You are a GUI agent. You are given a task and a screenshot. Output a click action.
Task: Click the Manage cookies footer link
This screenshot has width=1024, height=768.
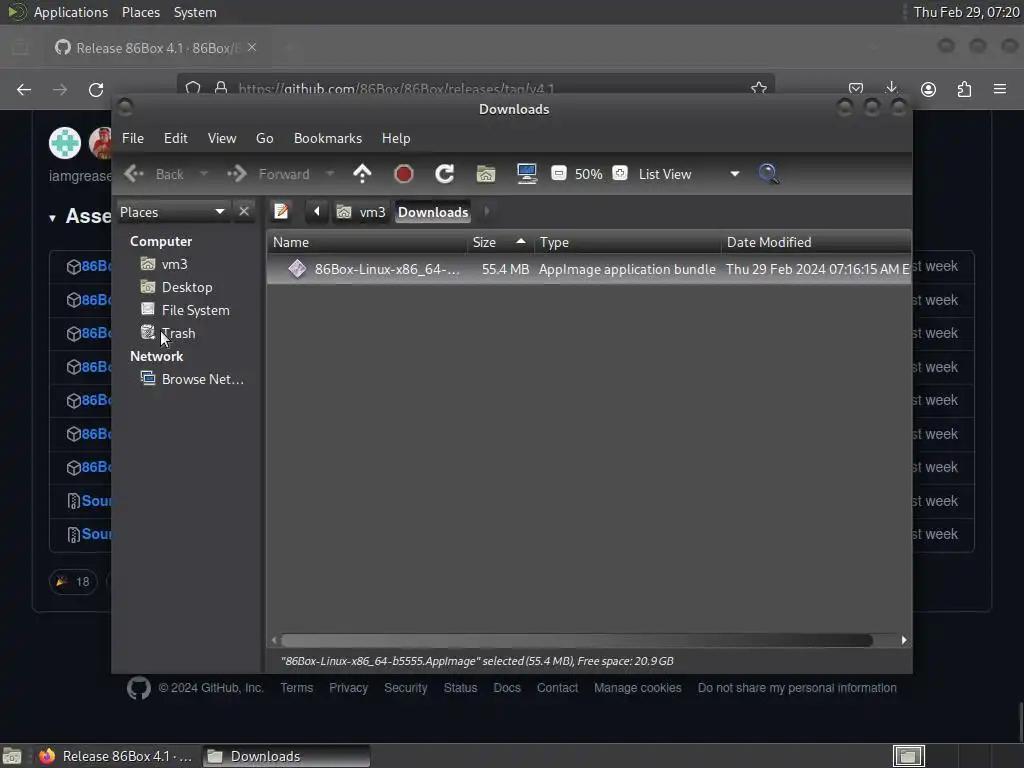637,688
